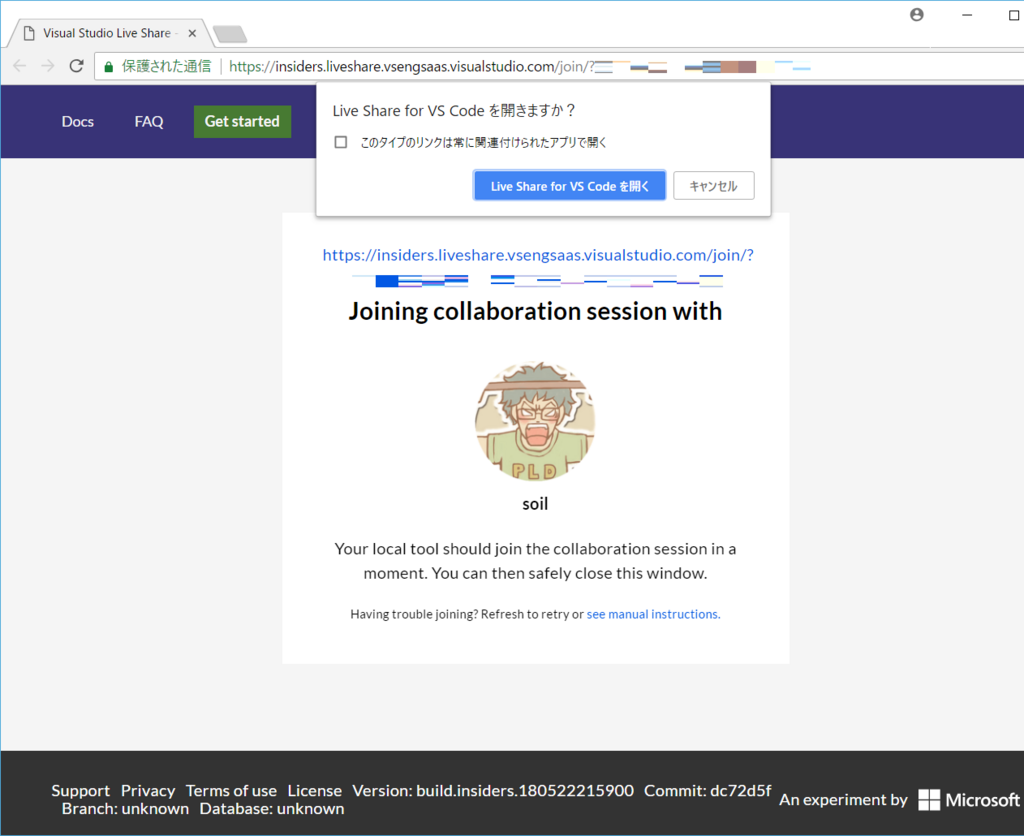Open a new tab button
The height and width of the screenshot is (836, 1024).
(x=230, y=34)
